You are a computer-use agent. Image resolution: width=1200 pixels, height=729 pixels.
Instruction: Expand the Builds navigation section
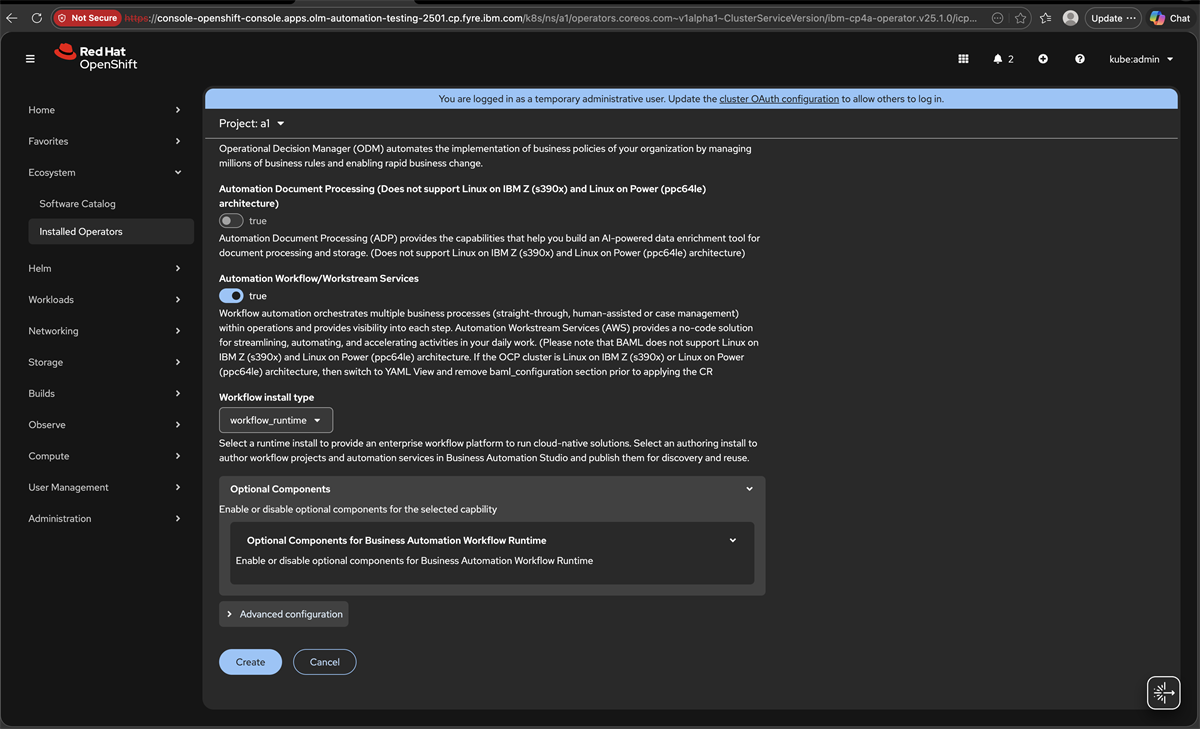click(x=105, y=393)
